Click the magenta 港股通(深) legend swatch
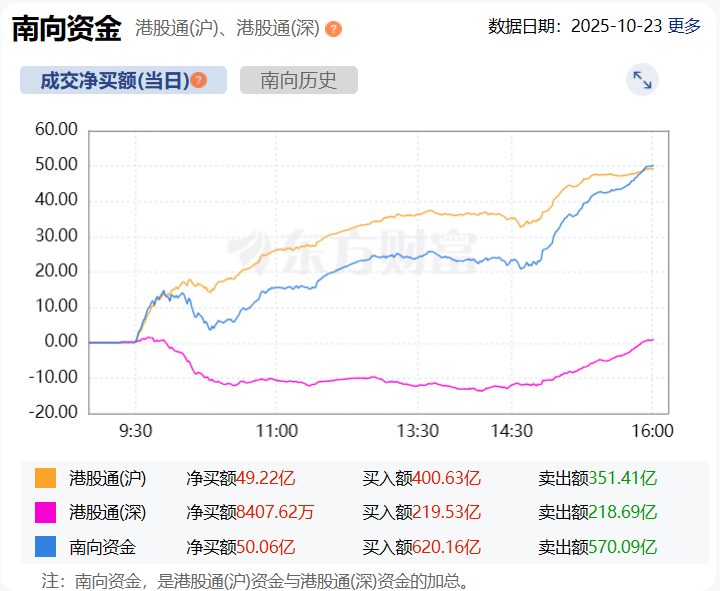 click(46, 513)
